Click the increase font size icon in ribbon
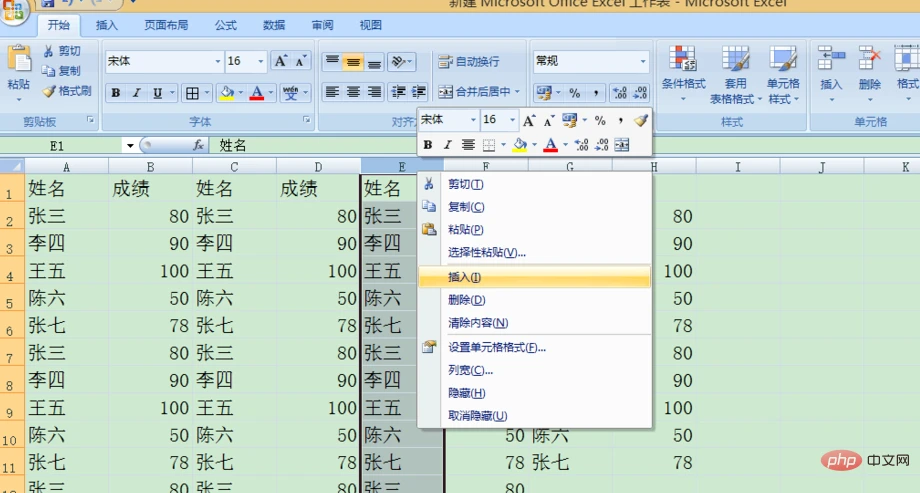920x493 pixels. click(282, 62)
